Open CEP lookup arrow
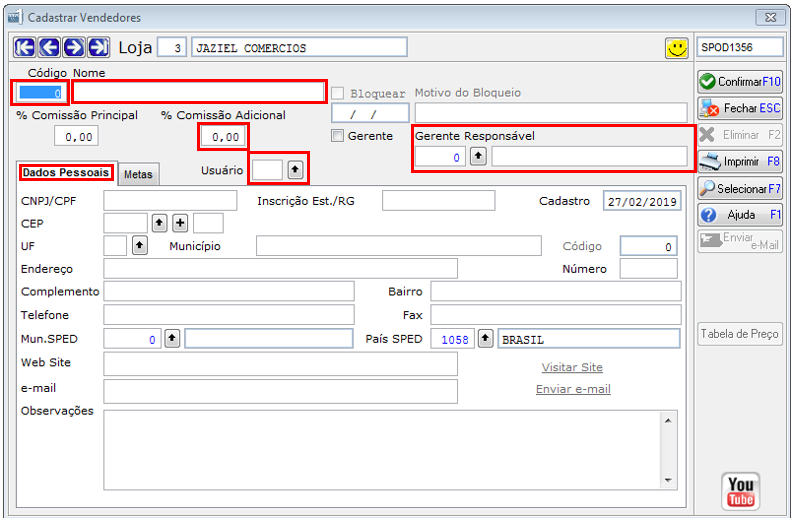Image resolution: width=793 pixels, height=520 pixels. tap(160, 223)
